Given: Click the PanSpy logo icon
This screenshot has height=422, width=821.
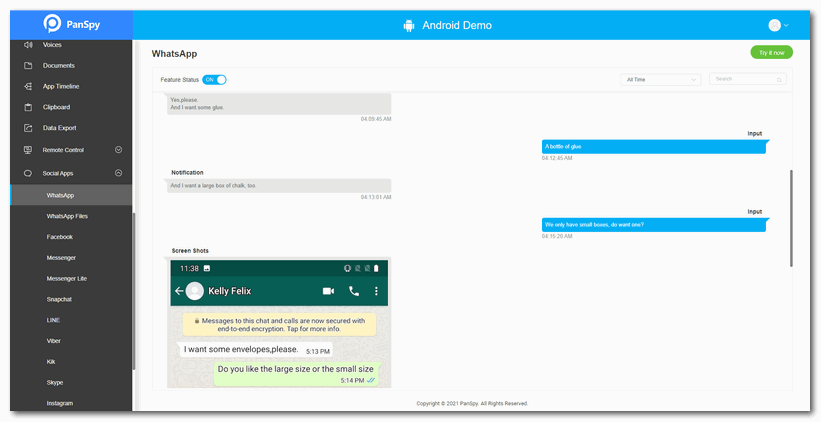Looking at the screenshot, I should point(52,24).
